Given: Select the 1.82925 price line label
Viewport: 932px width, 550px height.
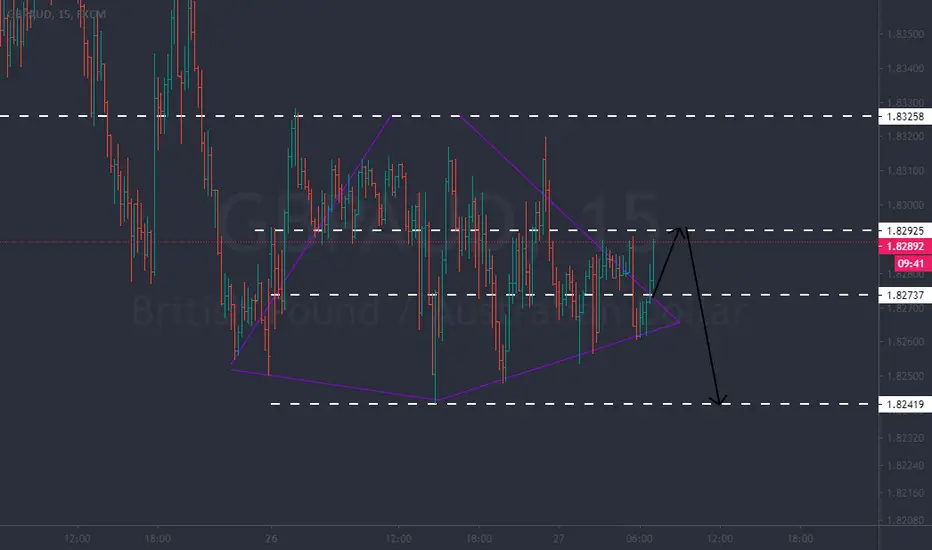Looking at the screenshot, I should click(905, 231).
